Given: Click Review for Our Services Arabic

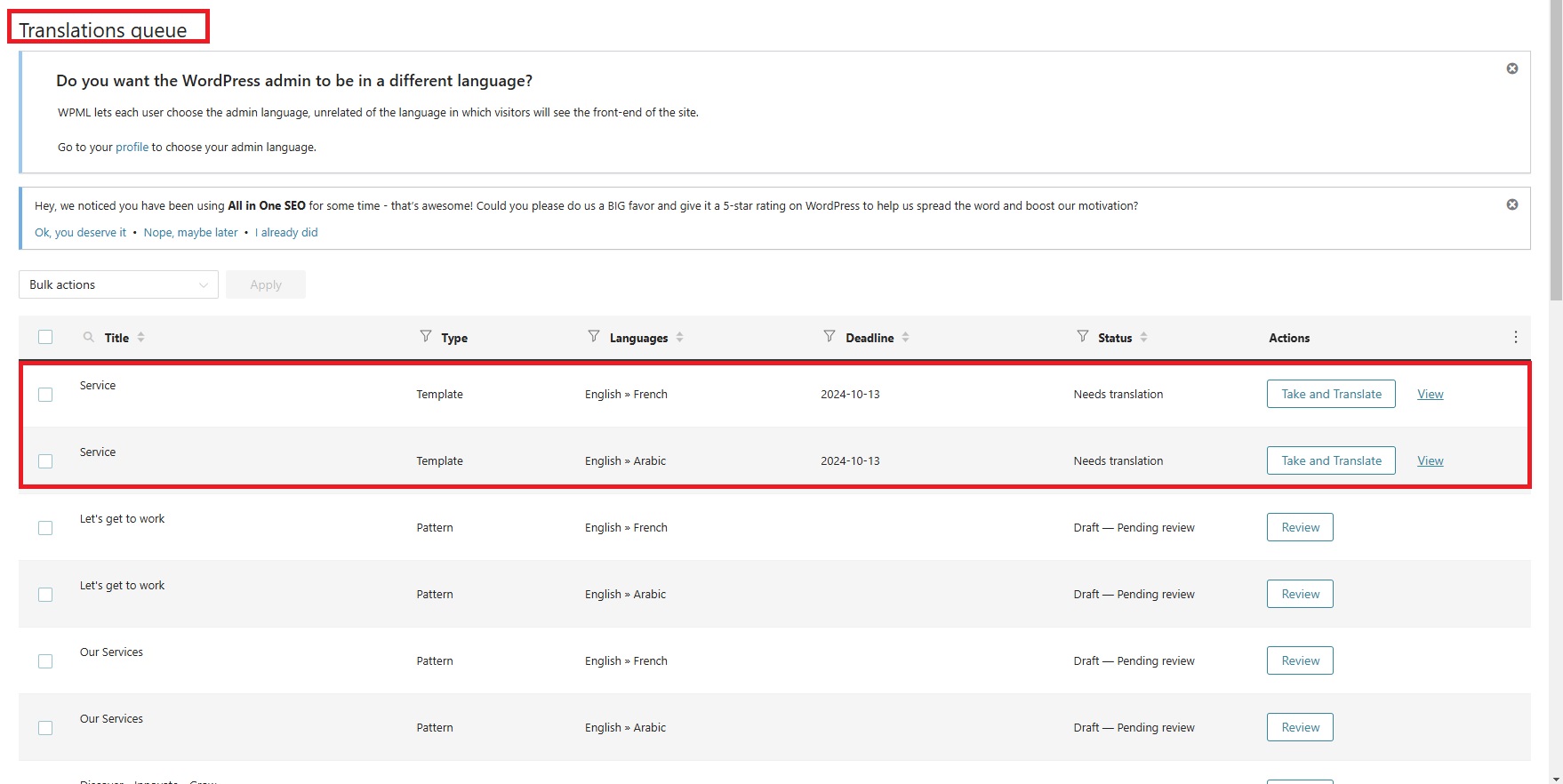Looking at the screenshot, I should [x=1299, y=727].
